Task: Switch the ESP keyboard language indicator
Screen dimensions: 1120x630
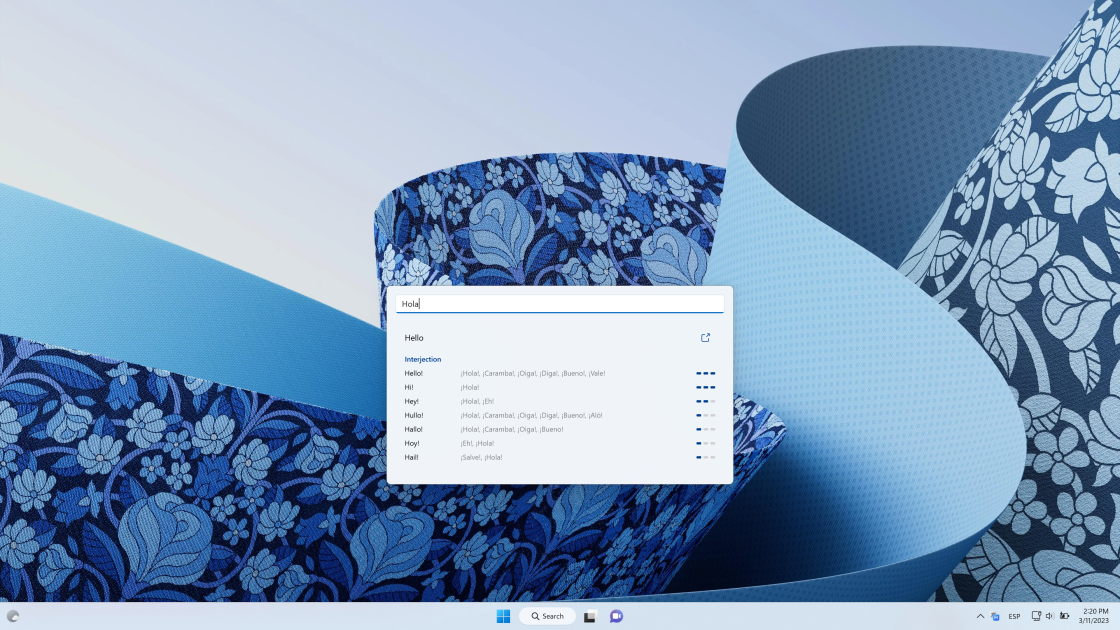Action: pyautogui.click(x=1014, y=616)
